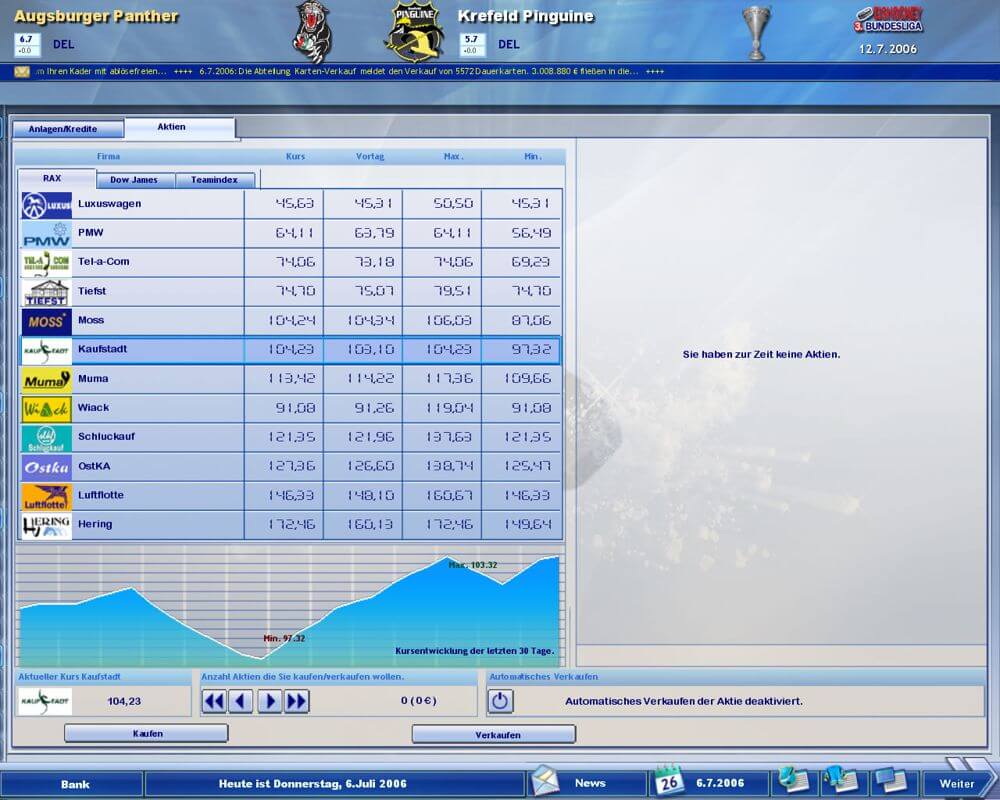Click the Schluckauf company logo
1000x800 pixels.
pos(47,438)
